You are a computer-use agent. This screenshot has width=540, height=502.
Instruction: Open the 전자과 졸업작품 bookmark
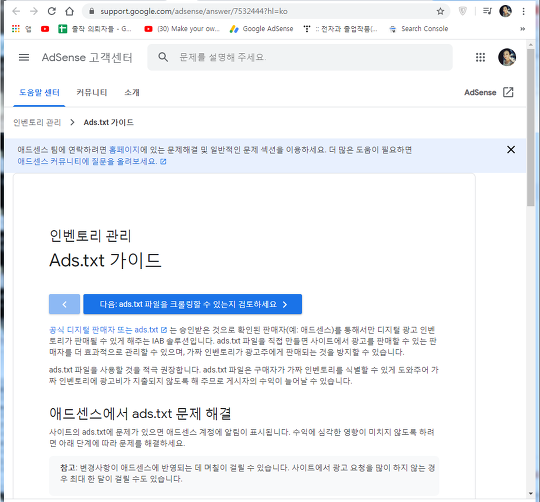[340, 29]
